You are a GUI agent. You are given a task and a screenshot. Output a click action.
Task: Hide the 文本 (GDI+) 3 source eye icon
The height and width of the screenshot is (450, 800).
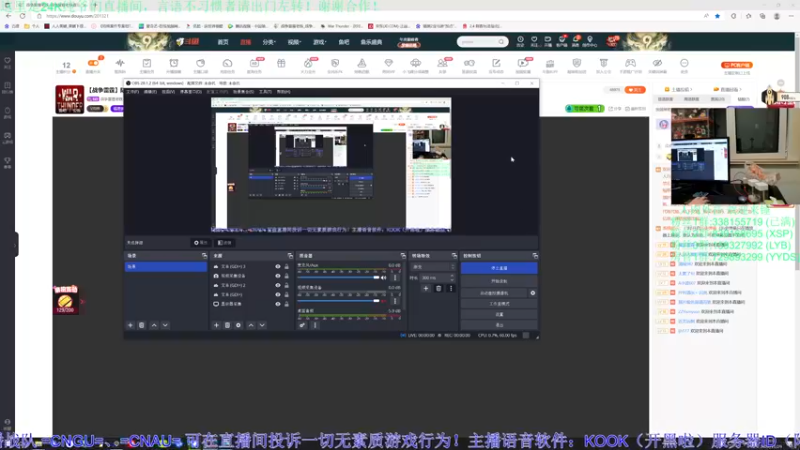(278, 266)
